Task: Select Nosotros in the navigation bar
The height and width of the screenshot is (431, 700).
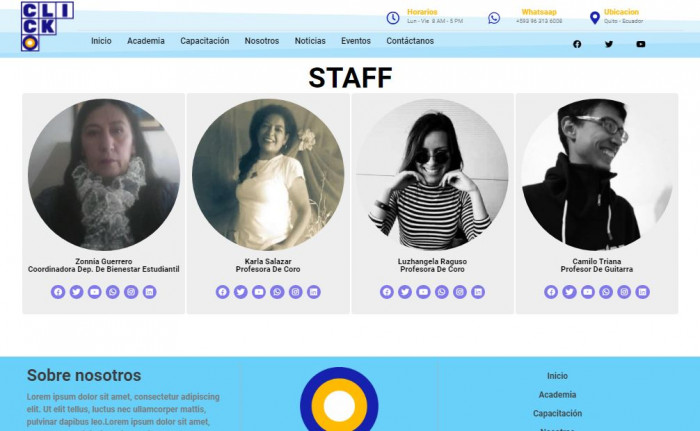Action: (262, 41)
